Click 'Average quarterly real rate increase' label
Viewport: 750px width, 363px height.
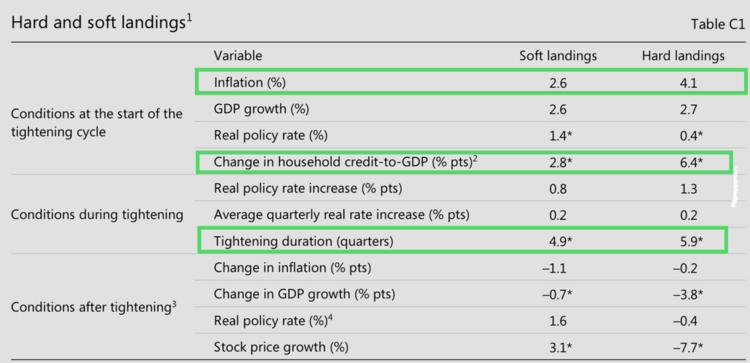click(x=342, y=215)
